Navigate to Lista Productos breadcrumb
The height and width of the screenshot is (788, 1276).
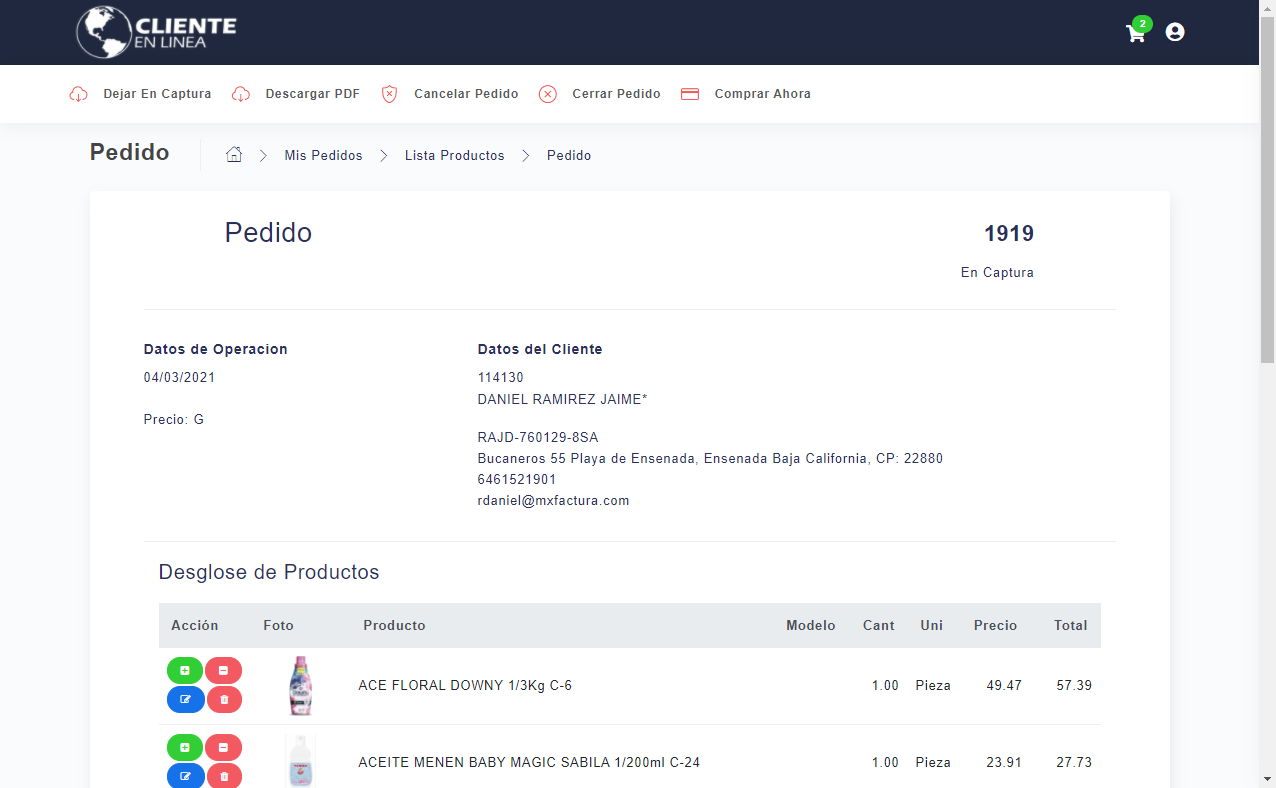[x=454, y=156]
